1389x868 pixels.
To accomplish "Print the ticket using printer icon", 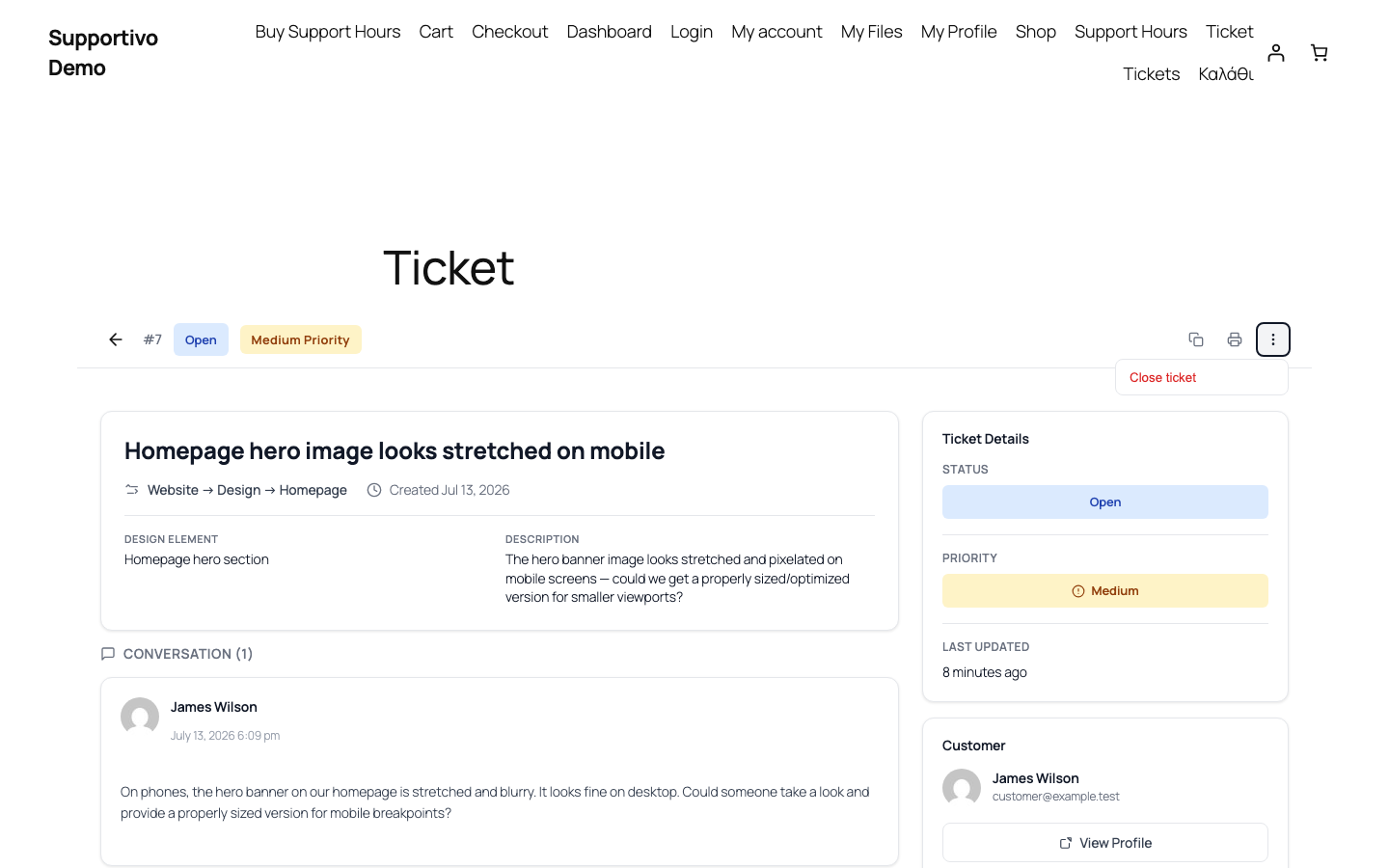I will [1235, 339].
